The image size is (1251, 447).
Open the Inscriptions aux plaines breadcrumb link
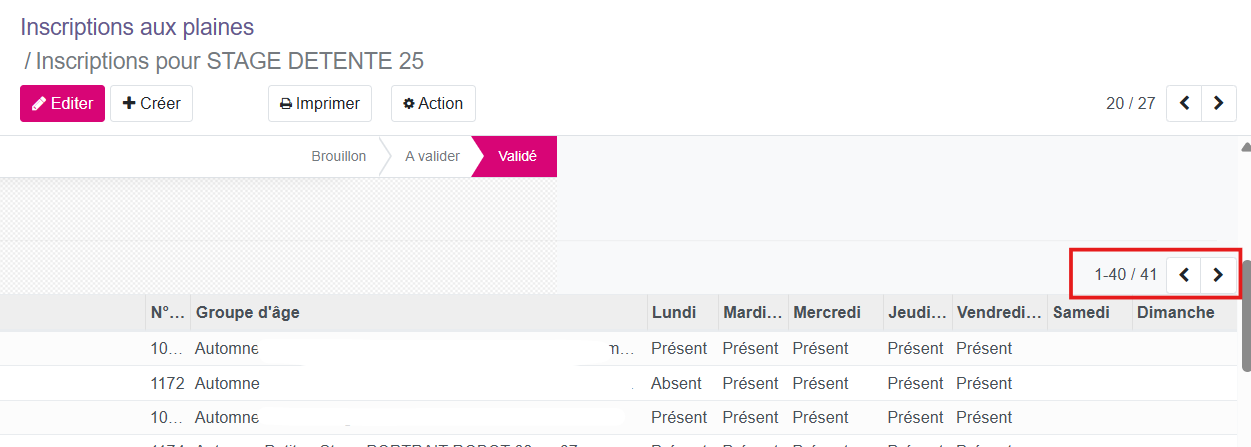coord(137,27)
